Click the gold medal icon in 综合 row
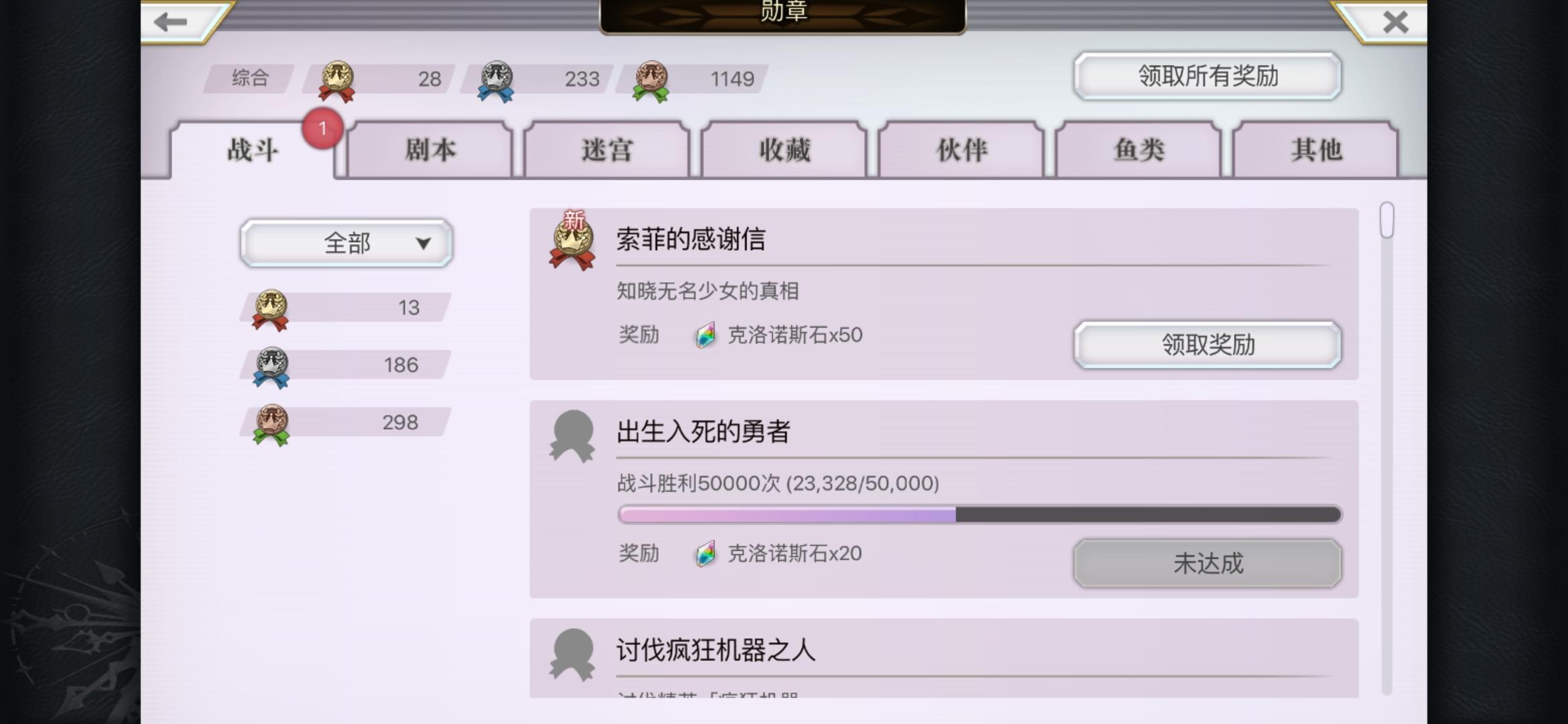Viewport: 1568px width, 724px height. point(337,81)
